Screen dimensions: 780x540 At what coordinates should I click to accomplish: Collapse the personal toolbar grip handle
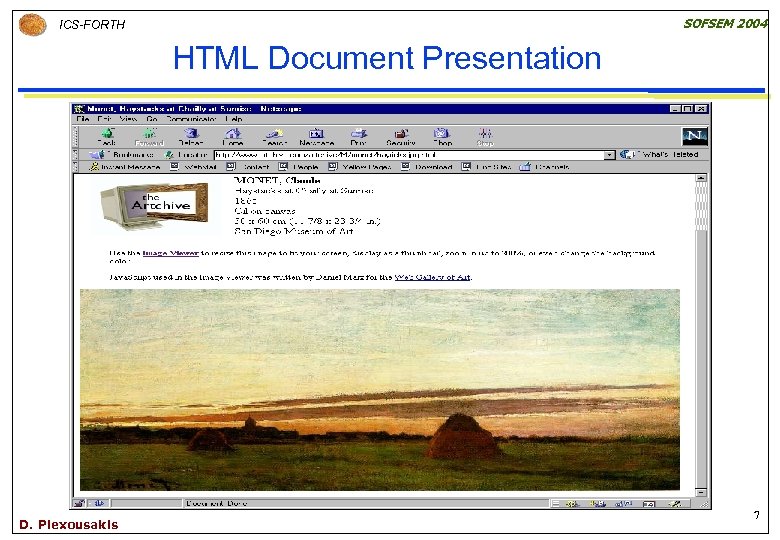(77, 167)
